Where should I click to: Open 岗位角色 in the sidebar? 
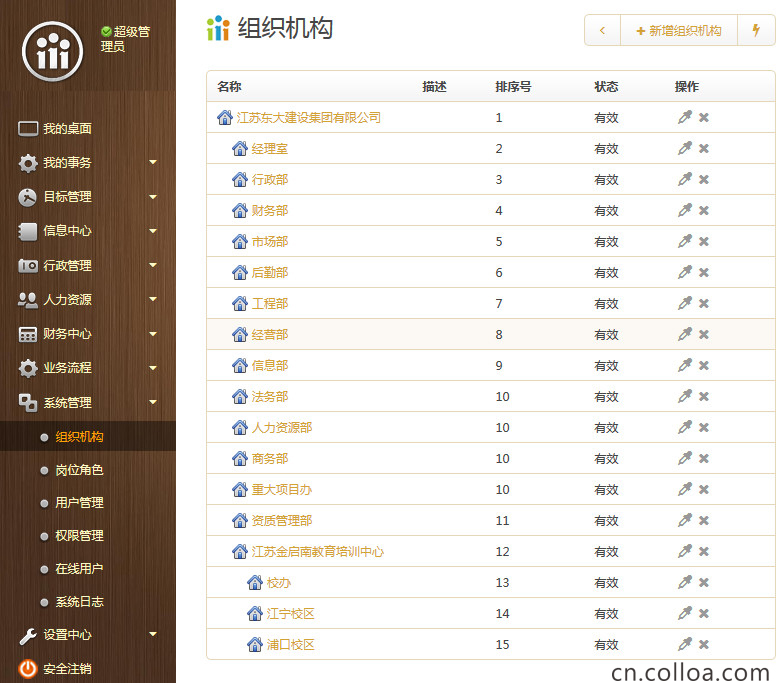pyautogui.click(x=79, y=469)
